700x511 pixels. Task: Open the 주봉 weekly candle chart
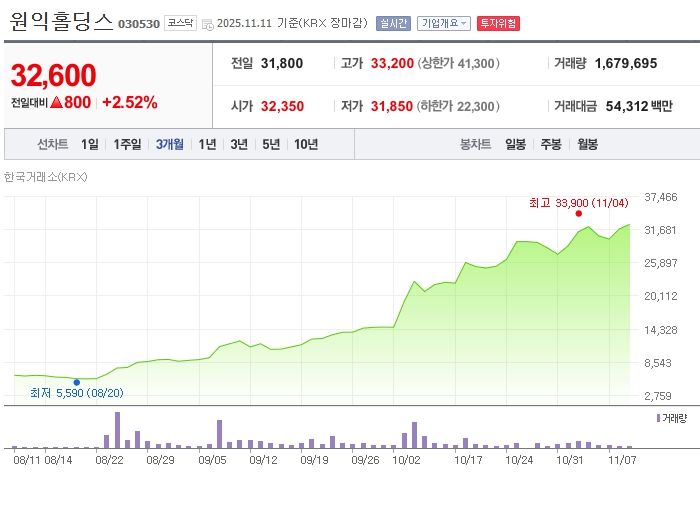coord(551,144)
